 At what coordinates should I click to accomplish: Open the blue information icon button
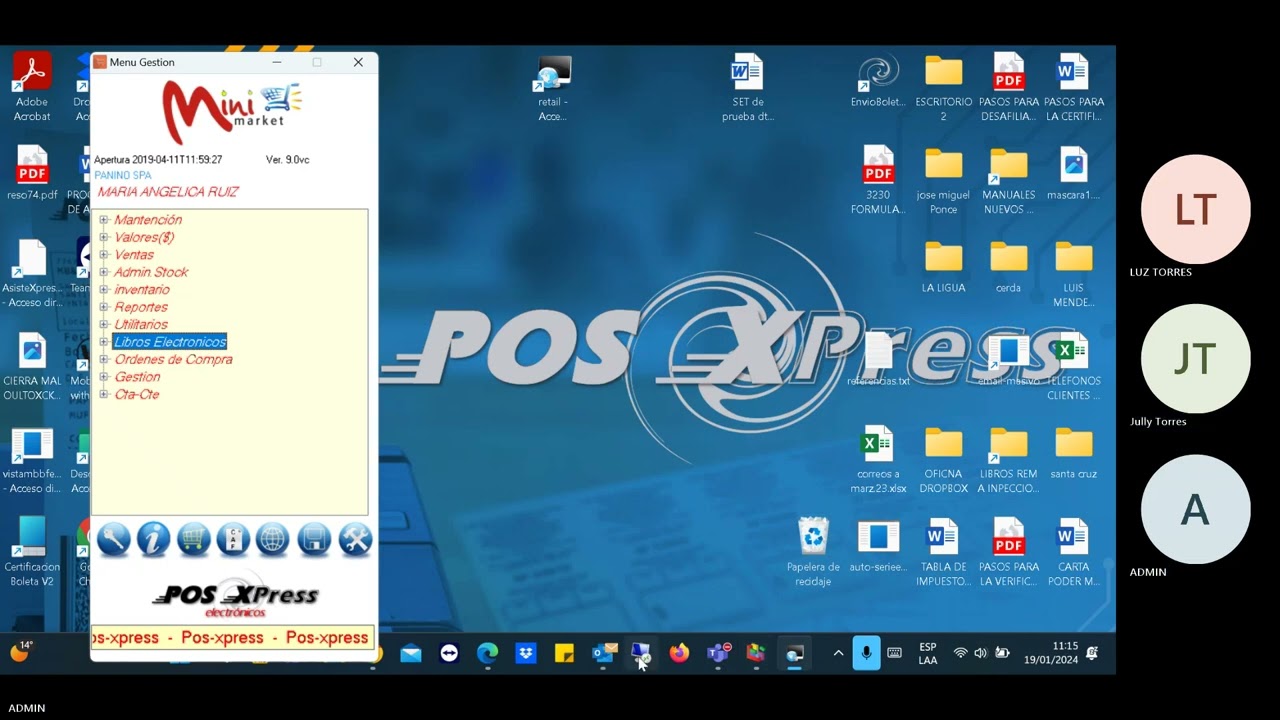tap(153, 540)
